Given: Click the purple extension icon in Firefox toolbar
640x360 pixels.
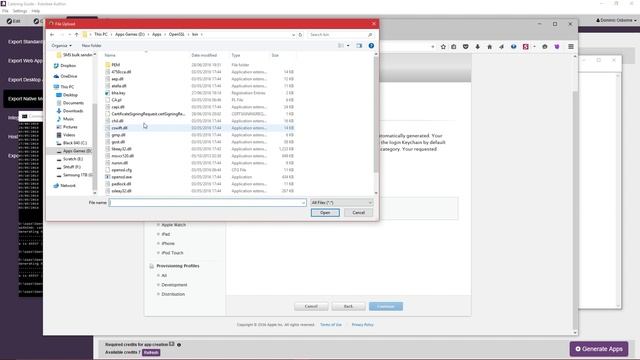Looking at the screenshot, I should [x=557, y=47].
